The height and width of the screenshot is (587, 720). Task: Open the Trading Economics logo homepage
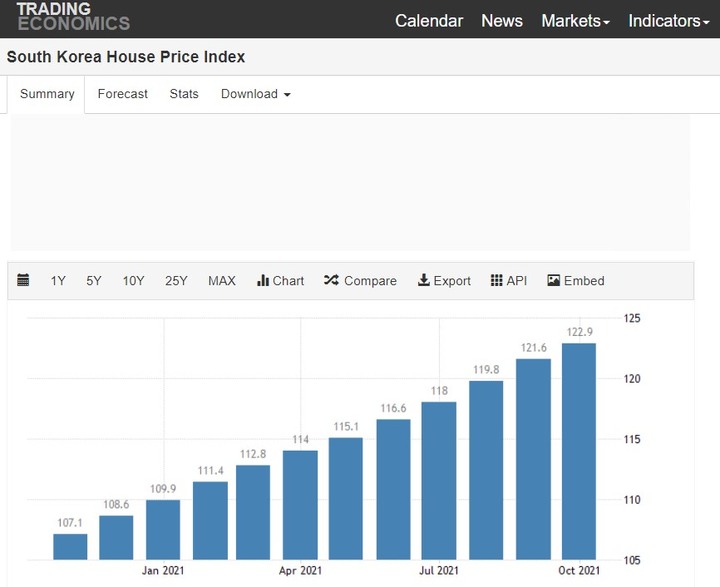(73, 17)
